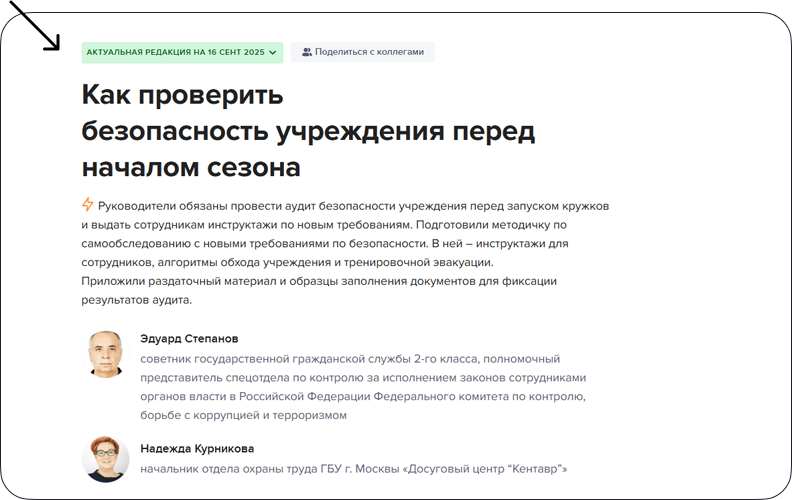Click the heading 'Как проверить безопасность учреждения'

308,130
